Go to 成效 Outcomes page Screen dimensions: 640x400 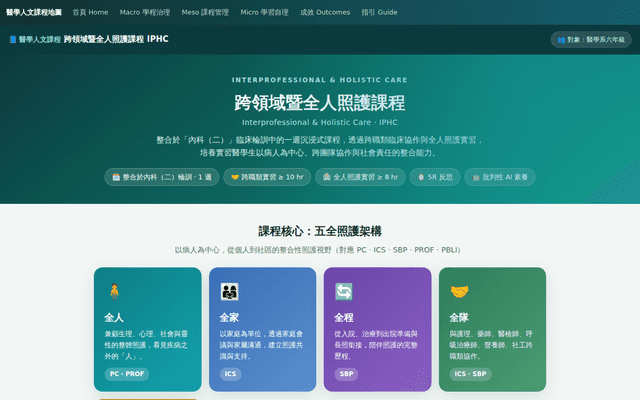(x=325, y=12)
